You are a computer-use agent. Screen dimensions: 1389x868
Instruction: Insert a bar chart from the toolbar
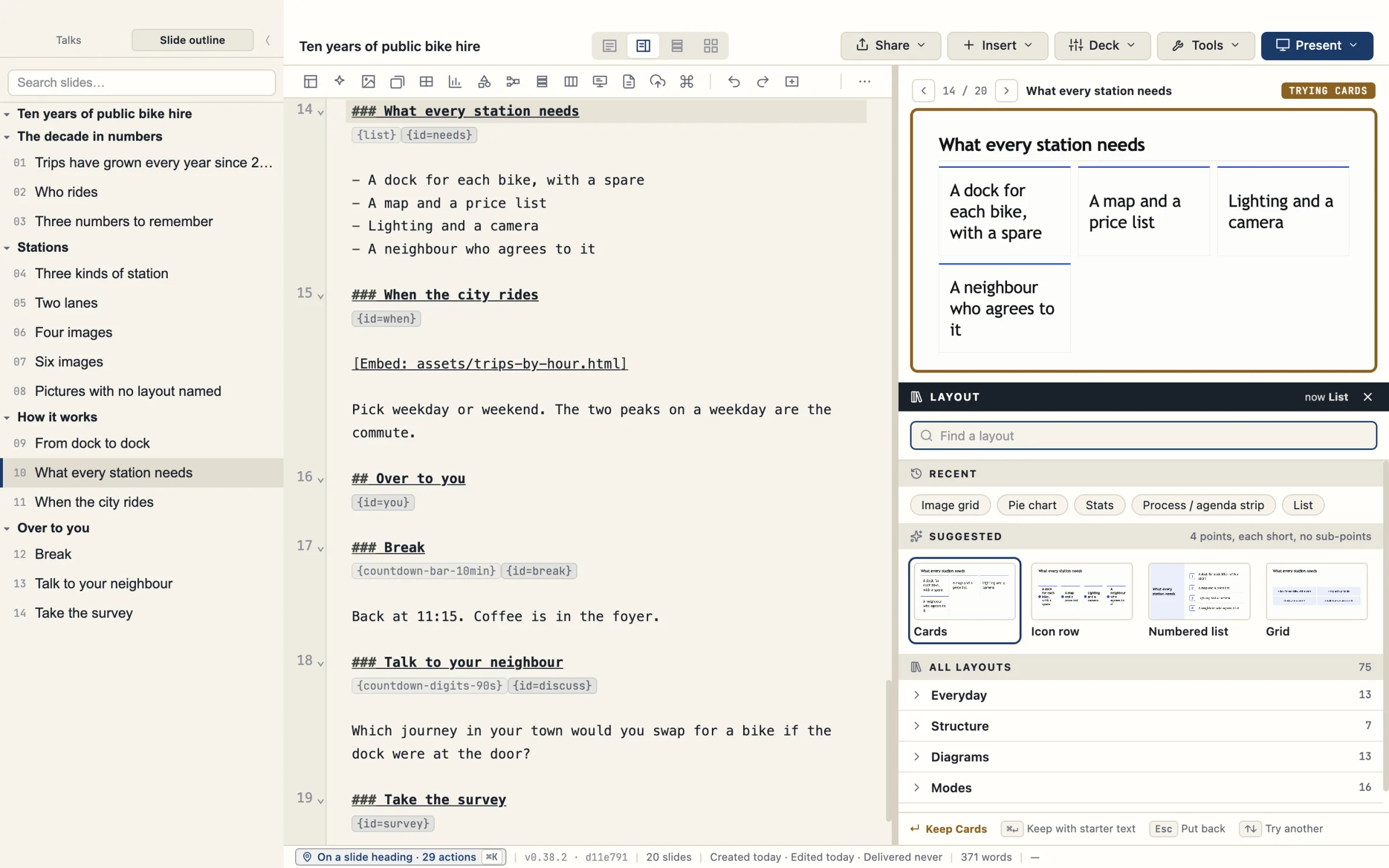455,82
